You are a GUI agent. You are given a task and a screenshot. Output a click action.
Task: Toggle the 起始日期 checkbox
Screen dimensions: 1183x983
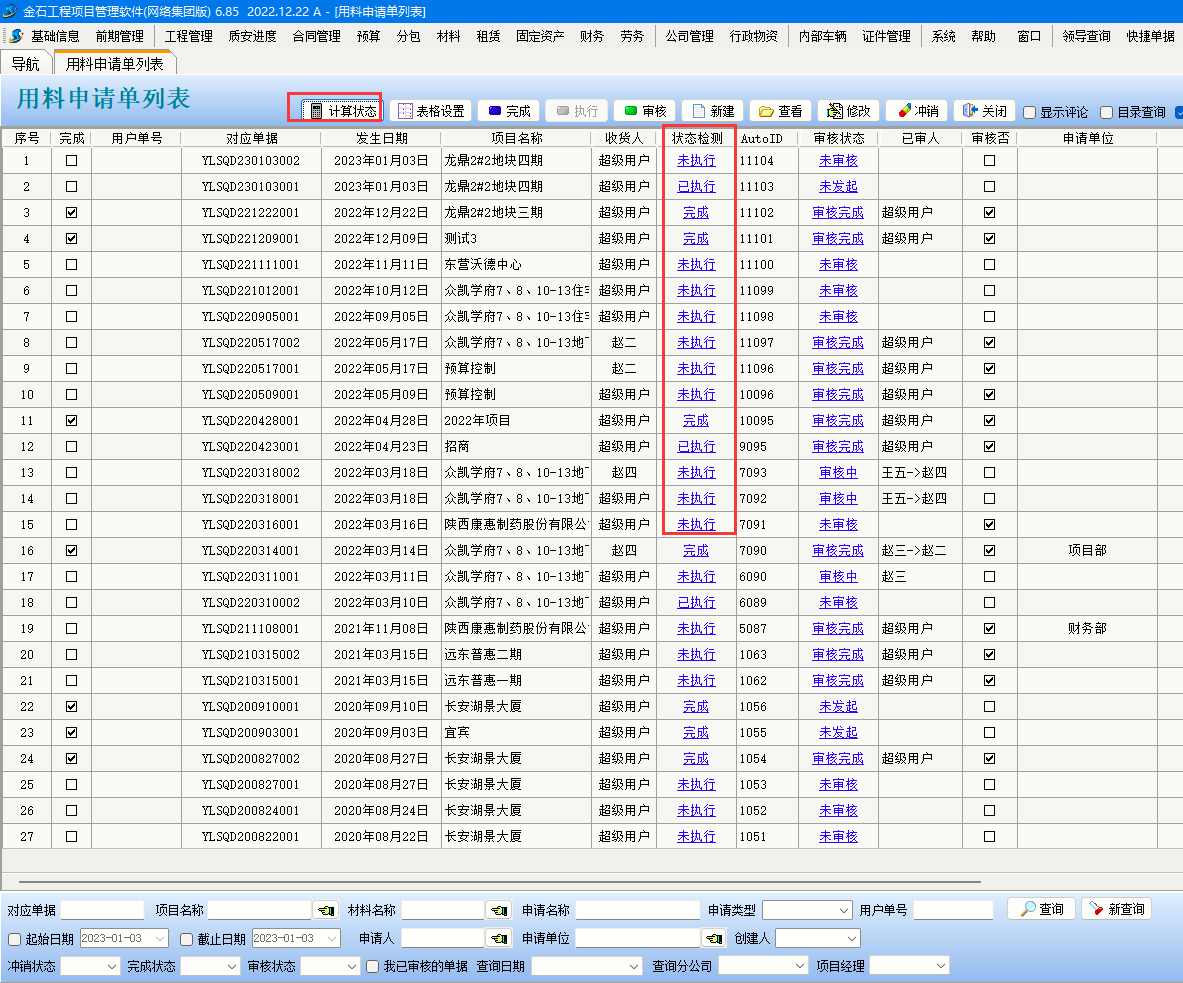14,939
